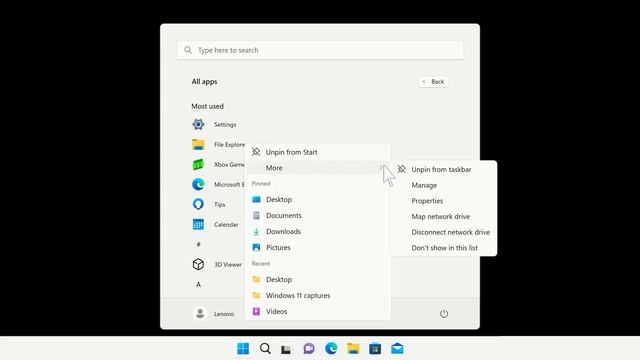The image size is (640, 360).
Task: Click the 3D Viewer app label
Action: (x=228, y=264)
